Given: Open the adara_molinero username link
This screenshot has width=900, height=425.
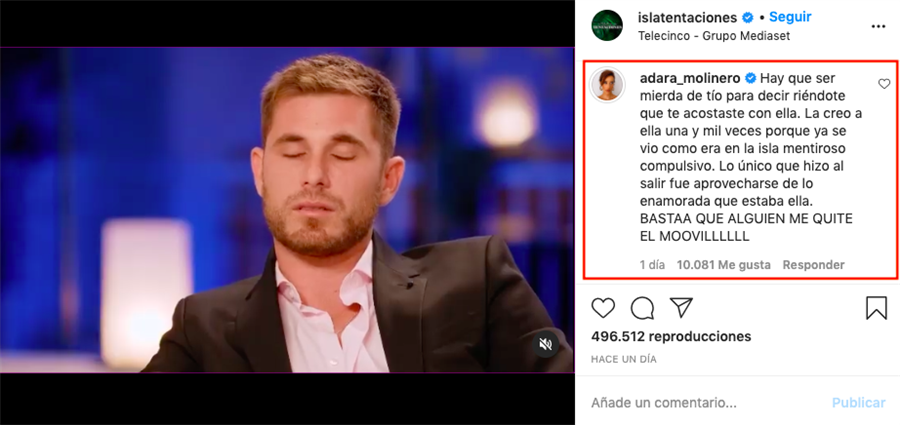Looking at the screenshot, I should pyautogui.click(x=689, y=78).
